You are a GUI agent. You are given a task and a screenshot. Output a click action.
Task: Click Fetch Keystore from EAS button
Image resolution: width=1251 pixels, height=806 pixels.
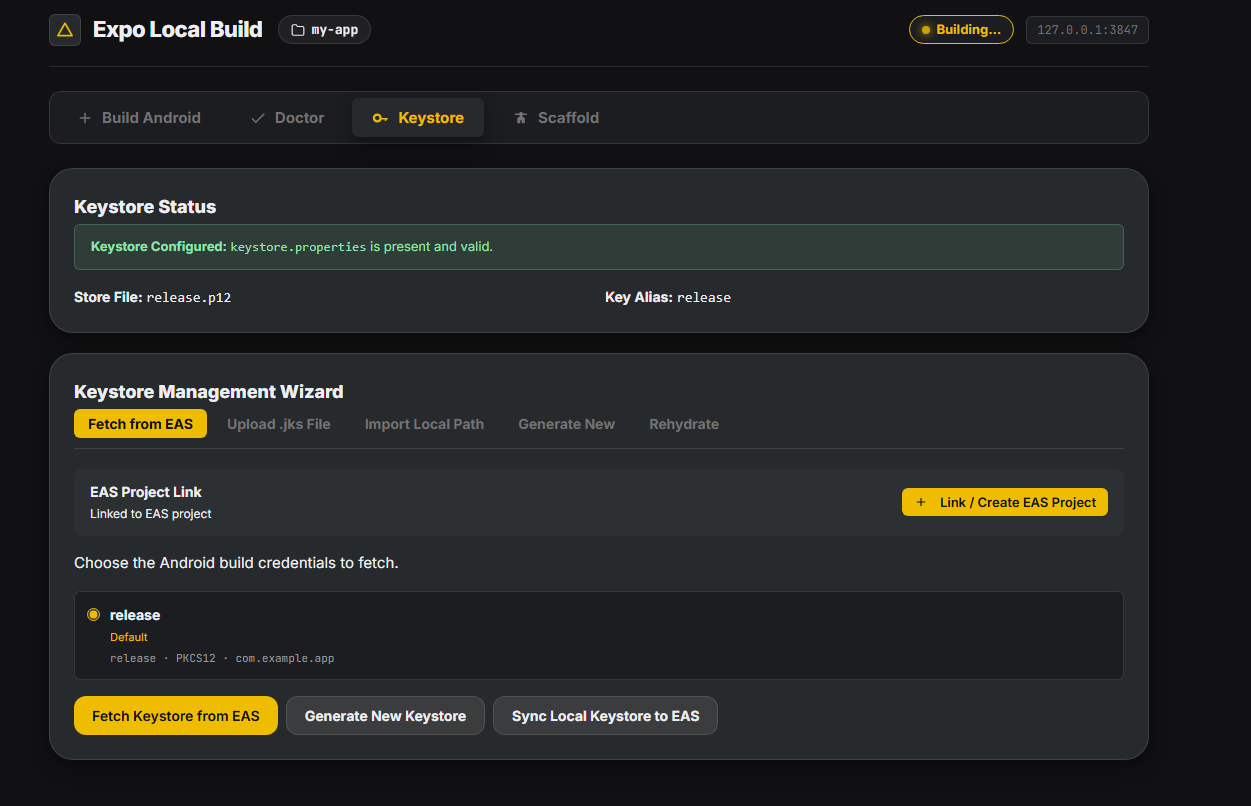click(176, 716)
